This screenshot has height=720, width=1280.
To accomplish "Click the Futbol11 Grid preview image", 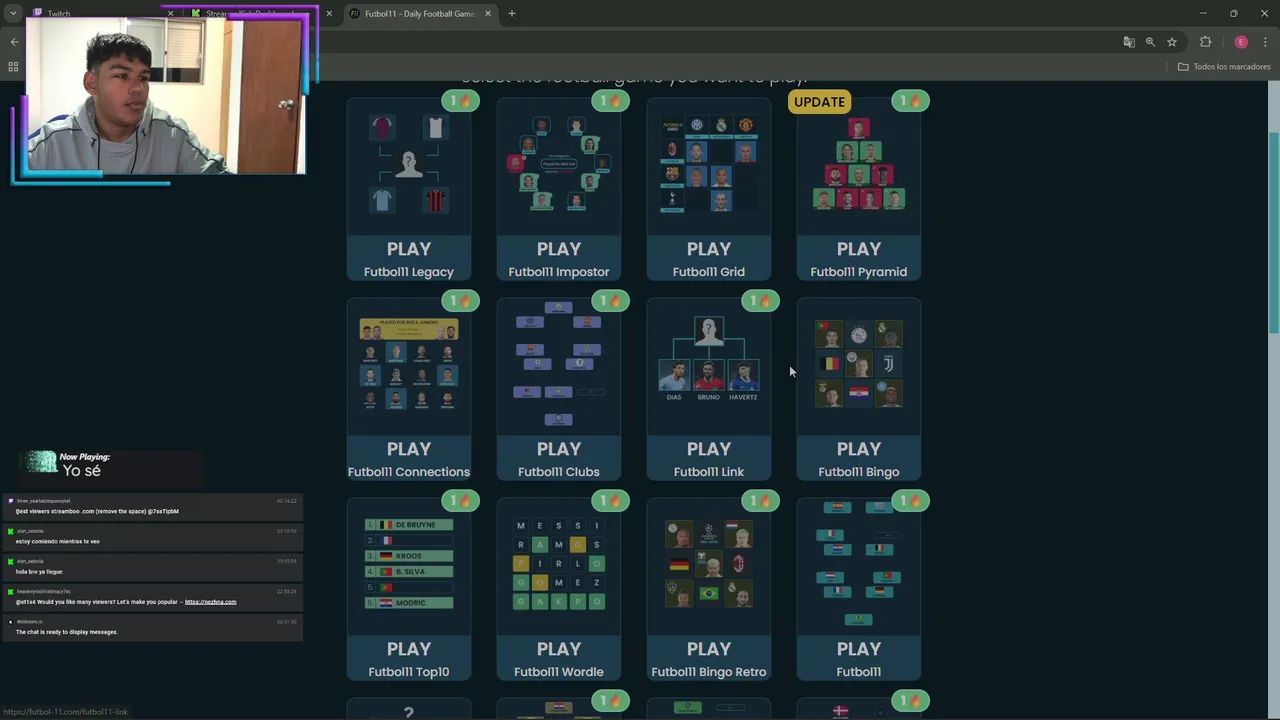I will (x=709, y=165).
